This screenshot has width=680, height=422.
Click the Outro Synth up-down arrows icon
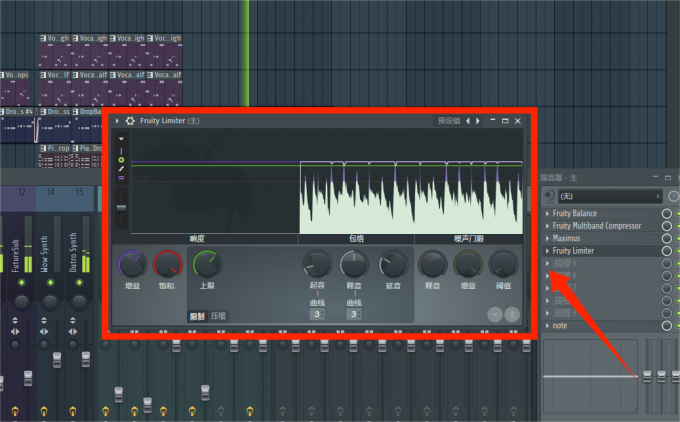(73, 321)
